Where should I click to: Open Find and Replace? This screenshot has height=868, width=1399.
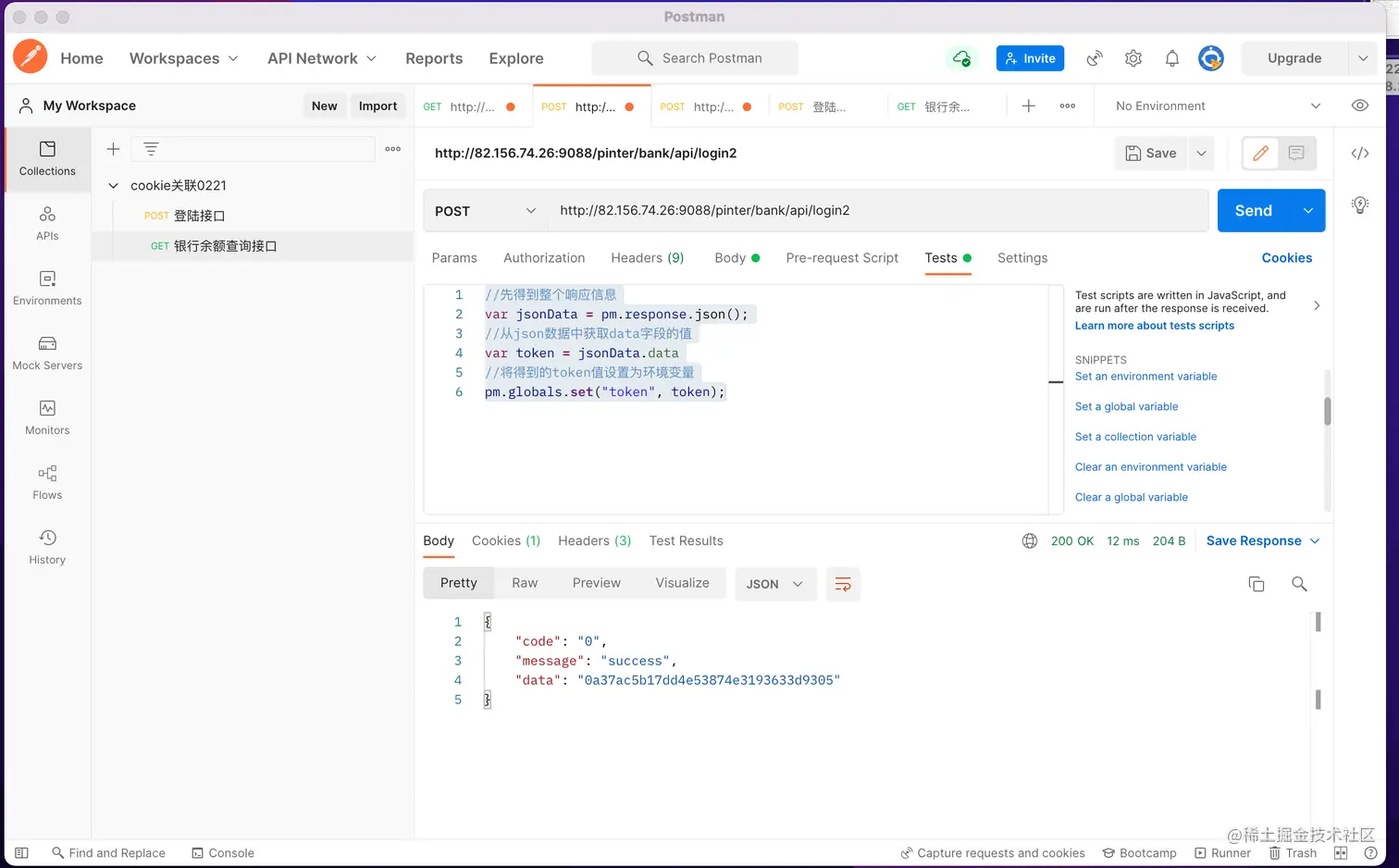[x=108, y=853]
